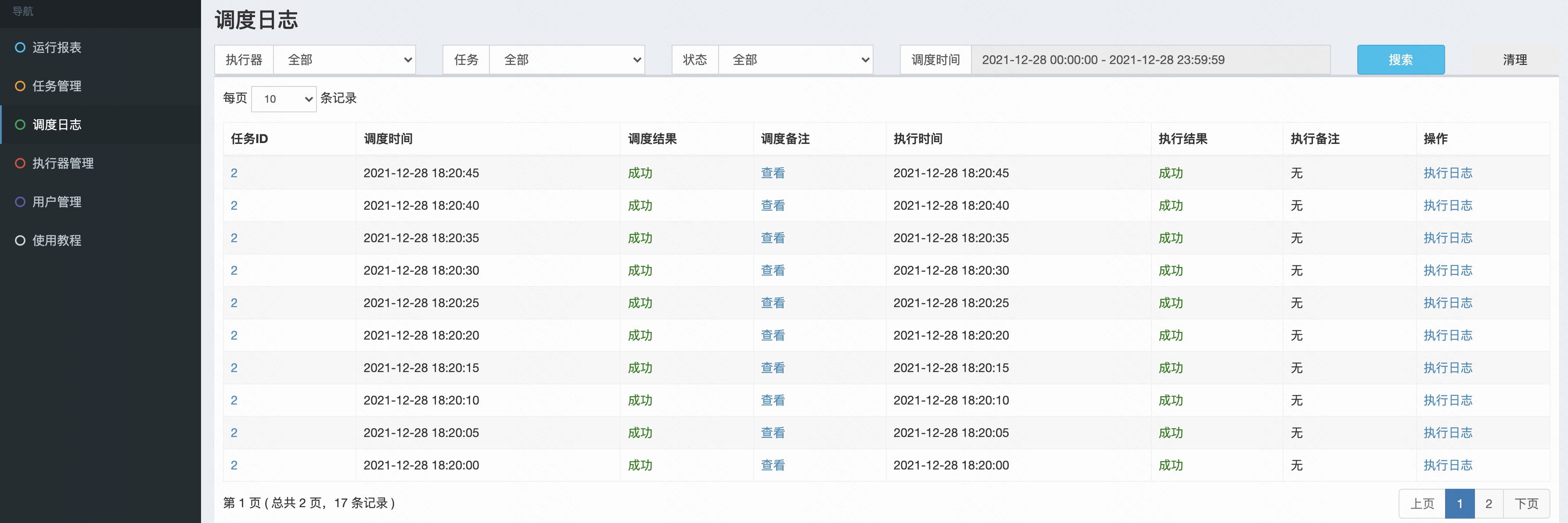Screen dimensions: 1568x523
Task: Click the red circle icon beside 执行器管理
Action: click(x=20, y=163)
